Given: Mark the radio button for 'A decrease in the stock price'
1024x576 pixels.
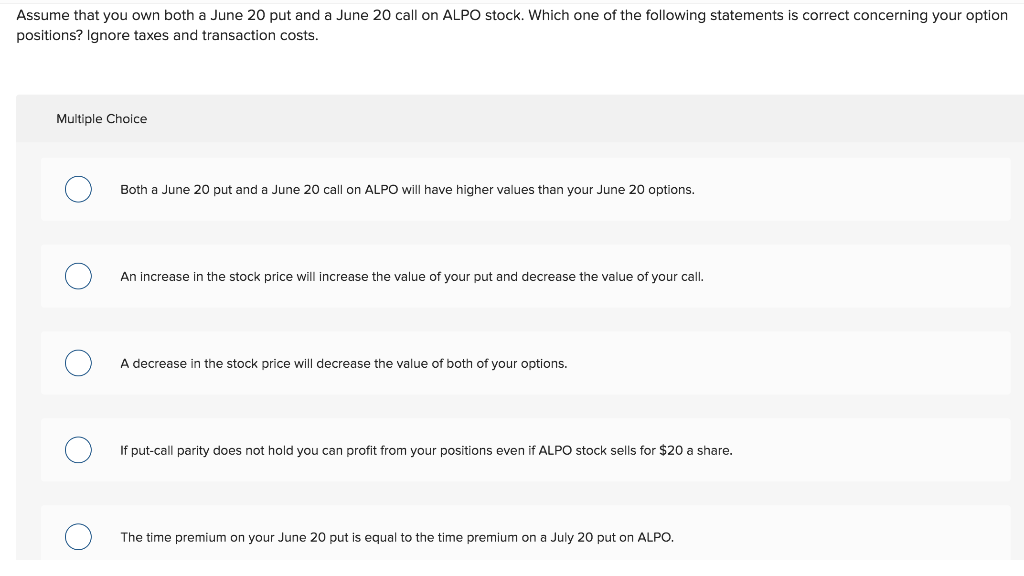Looking at the screenshot, I should 78,363.
